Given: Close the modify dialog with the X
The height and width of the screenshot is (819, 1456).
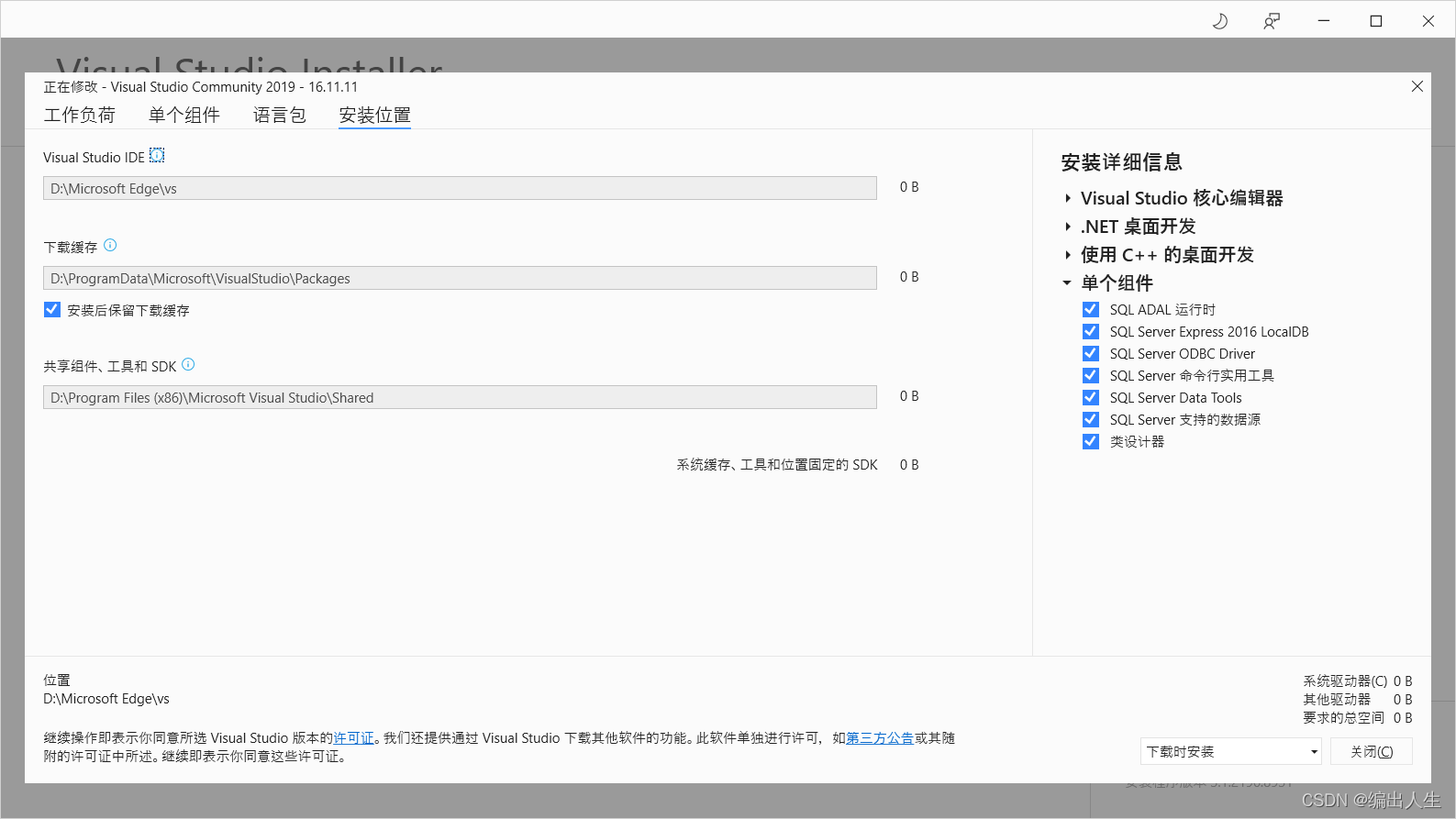Looking at the screenshot, I should (x=1417, y=86).
